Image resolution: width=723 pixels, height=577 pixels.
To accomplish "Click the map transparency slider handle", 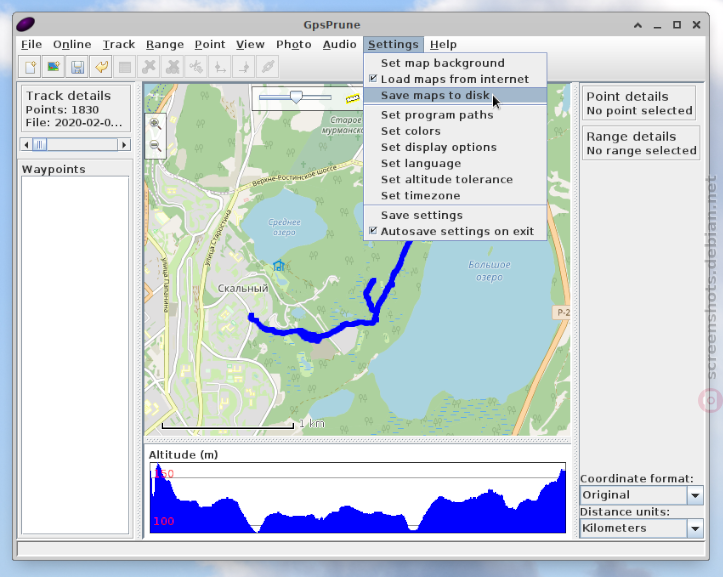I will [296, 97].
